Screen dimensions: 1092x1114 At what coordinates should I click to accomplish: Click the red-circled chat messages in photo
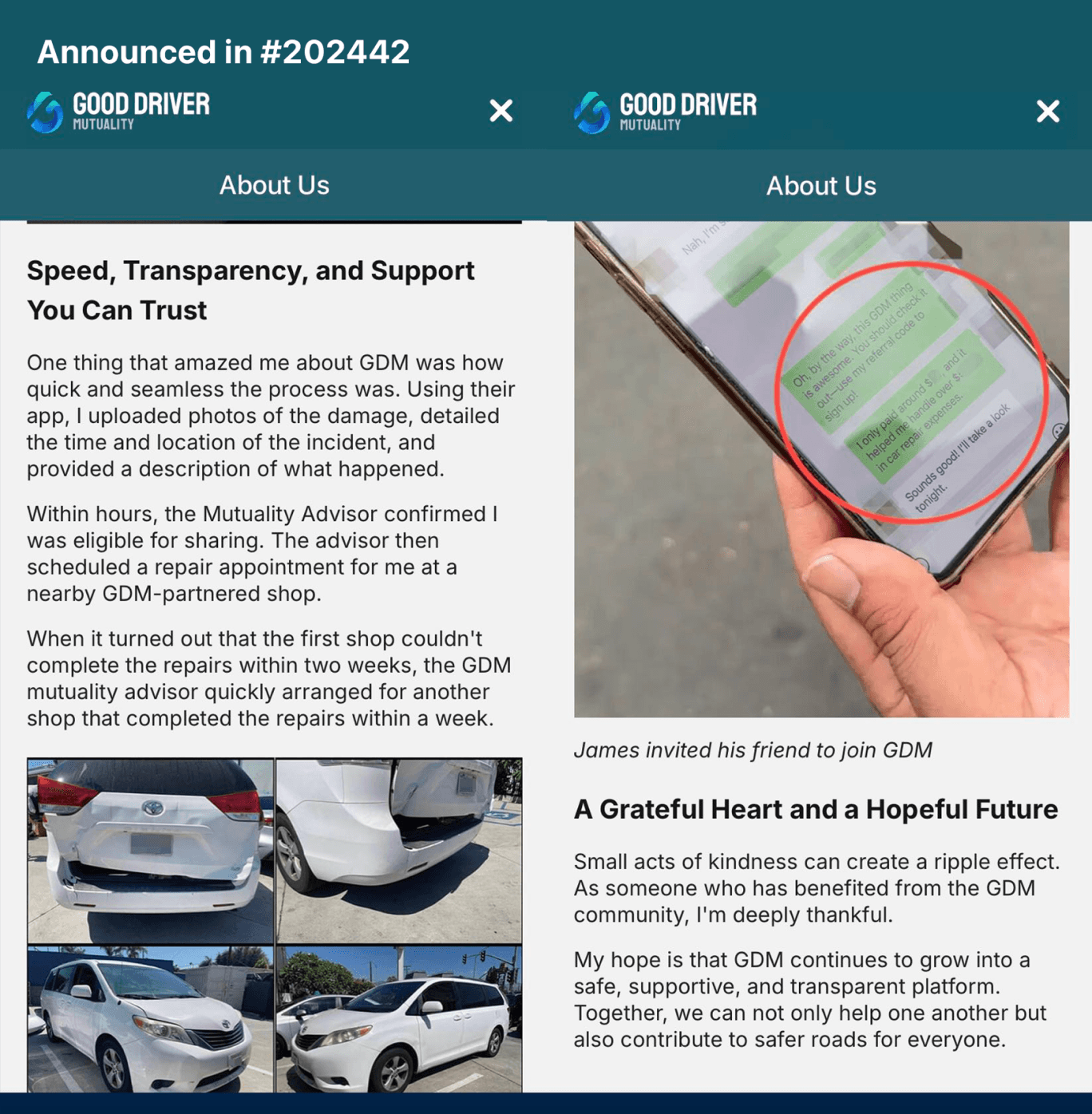(x=912, y=392)
